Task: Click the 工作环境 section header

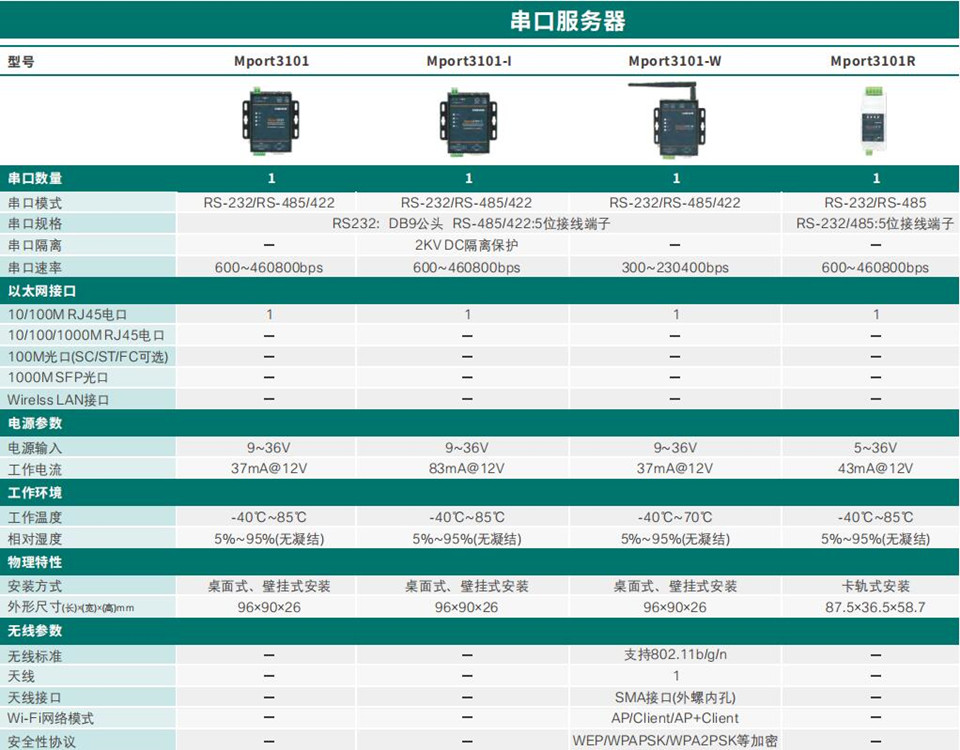Action: pos(35,493)
